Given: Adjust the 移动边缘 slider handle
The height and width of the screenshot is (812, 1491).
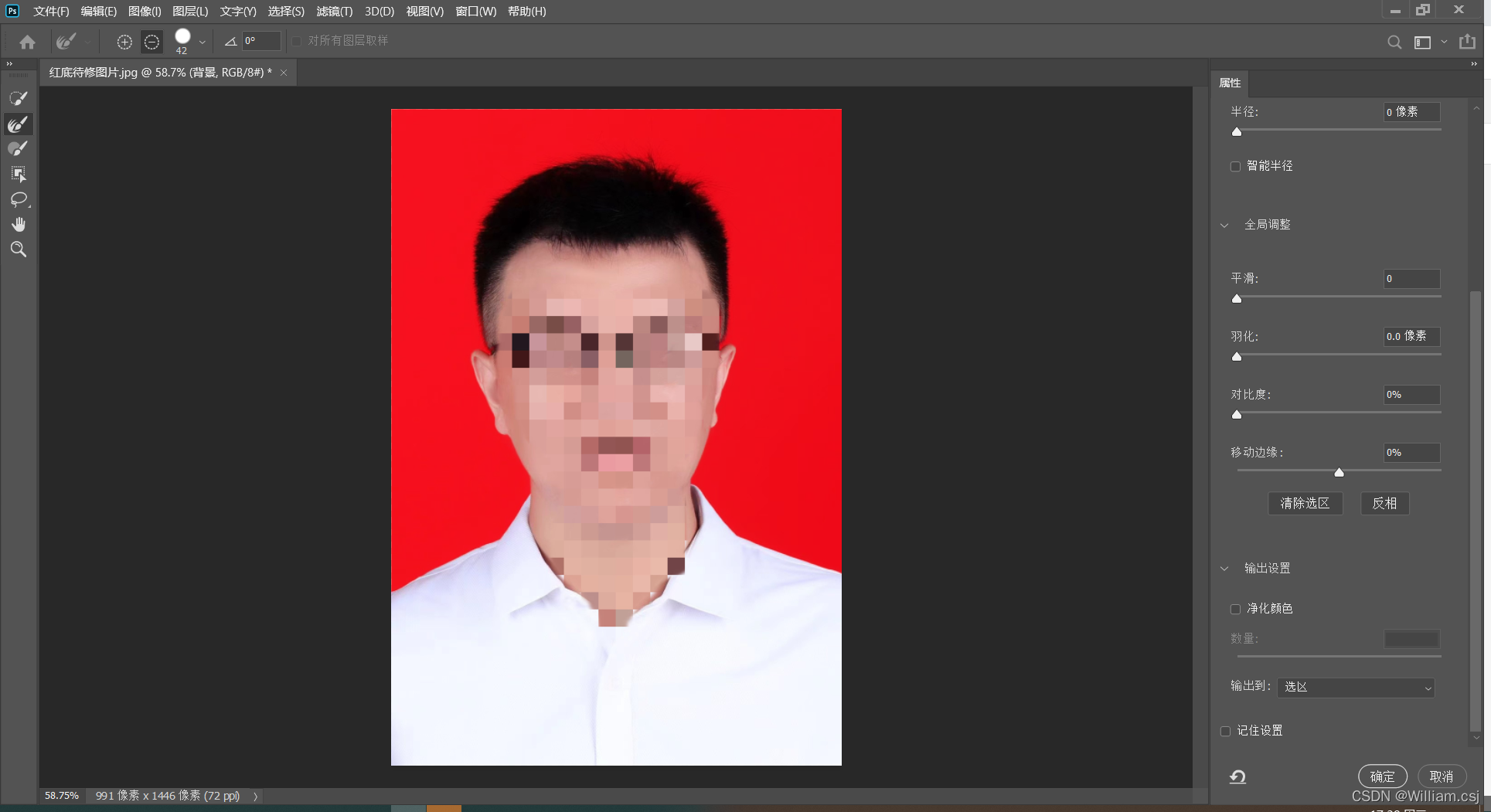Looking at the screenshot, I should [x=1340, y=473].
